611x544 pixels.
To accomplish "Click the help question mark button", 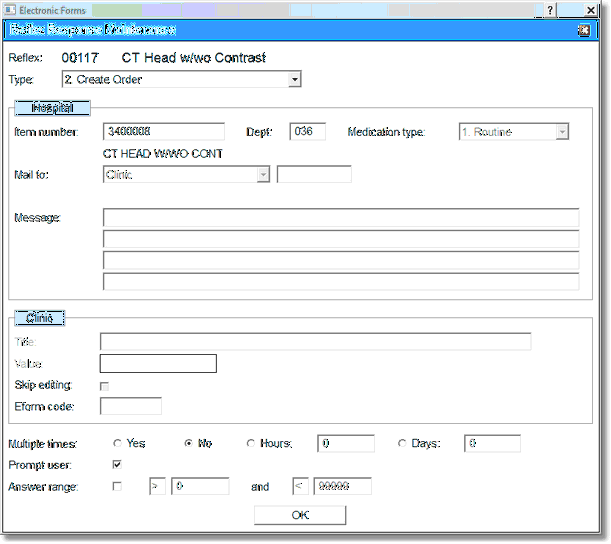I will tap(550, 10).
